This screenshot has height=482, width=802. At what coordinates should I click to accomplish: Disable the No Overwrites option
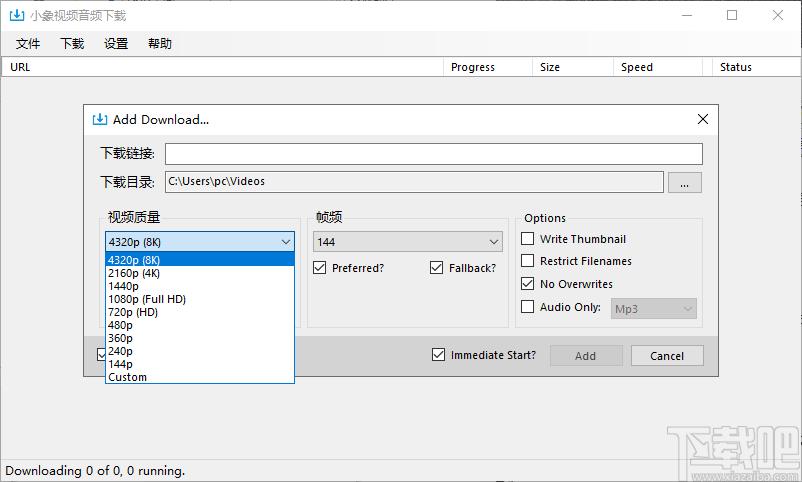pyautogui.click(x=527, y=283)
